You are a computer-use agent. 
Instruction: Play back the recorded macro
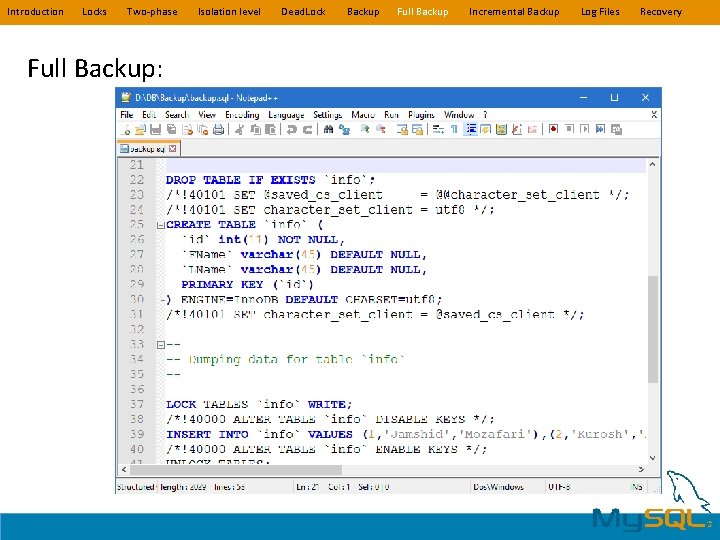click(x=585, y=129)
